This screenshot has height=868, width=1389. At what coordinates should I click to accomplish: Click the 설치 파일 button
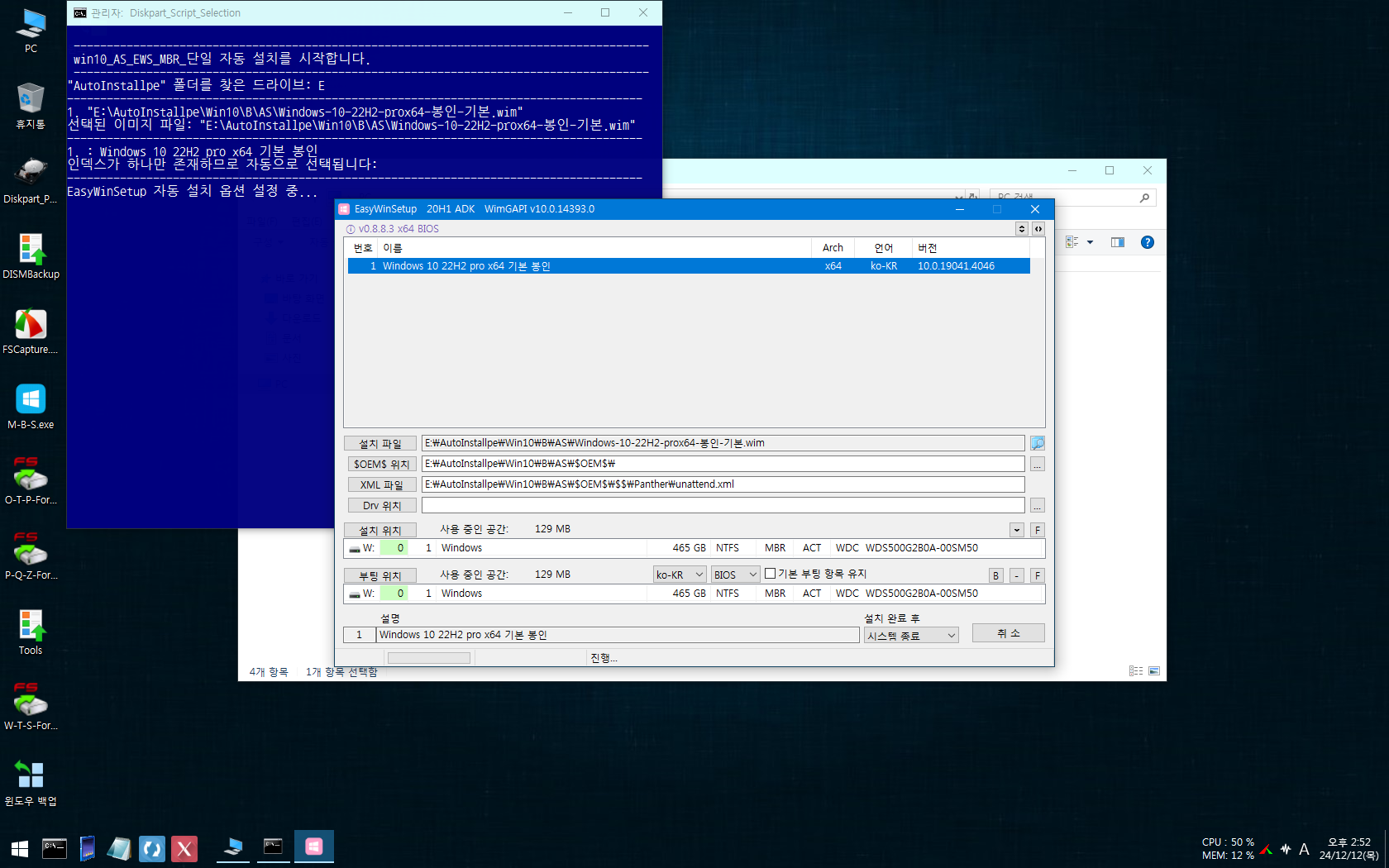pos(380,444)
